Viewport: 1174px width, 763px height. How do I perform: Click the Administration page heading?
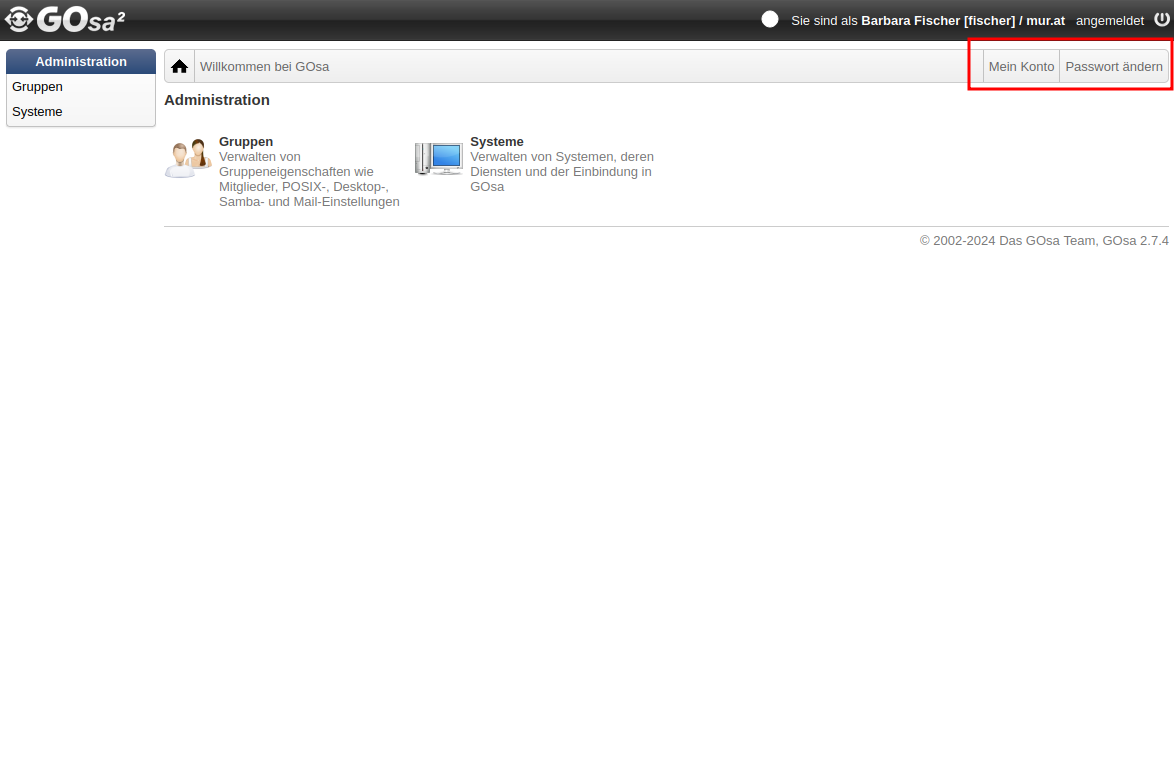pyautogui.click(x=216, y=100)
